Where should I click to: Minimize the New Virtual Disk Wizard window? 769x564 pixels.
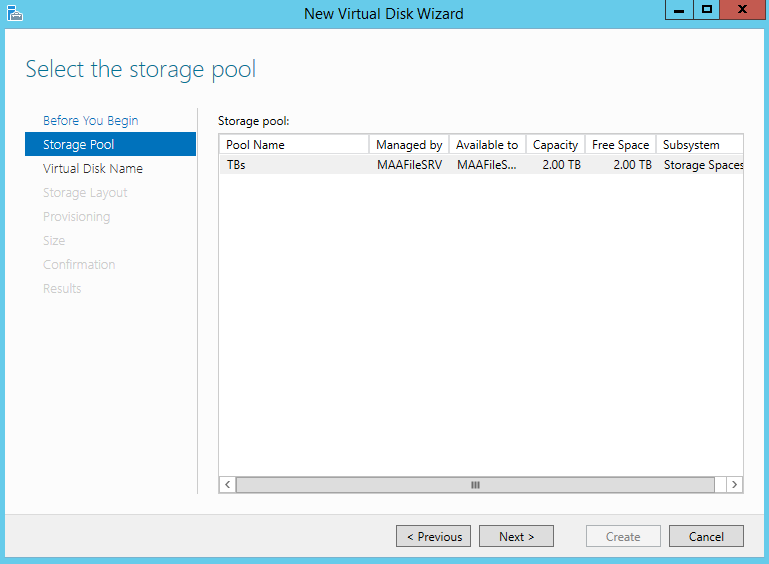679,10
